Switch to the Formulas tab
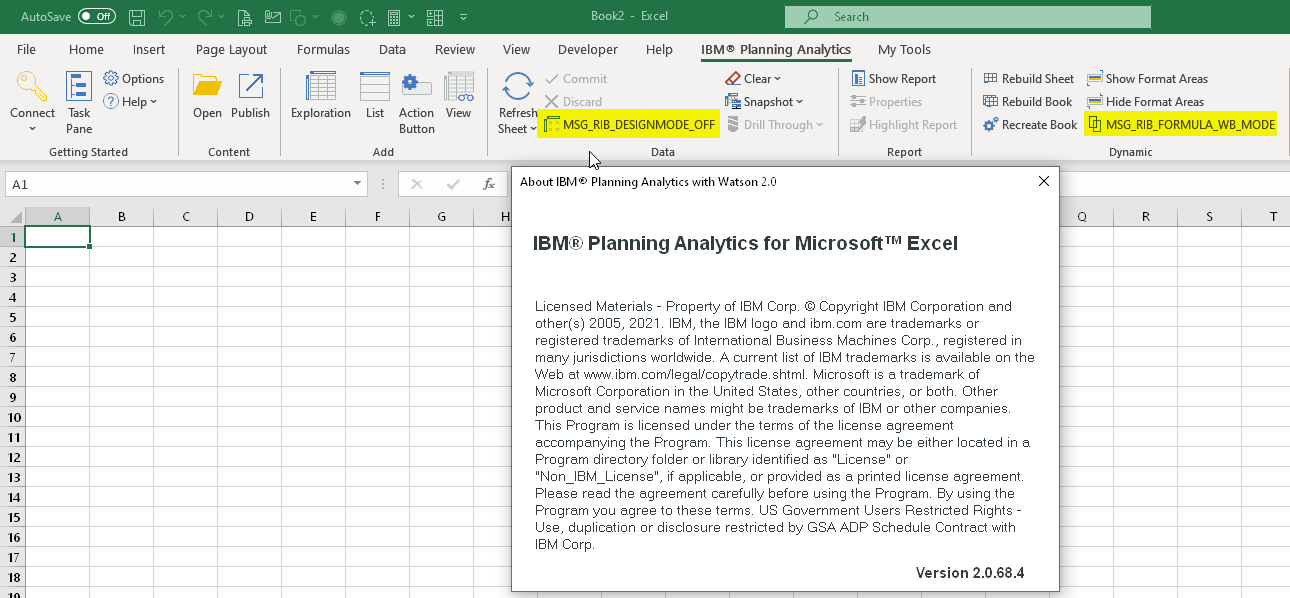 [323, 50]
